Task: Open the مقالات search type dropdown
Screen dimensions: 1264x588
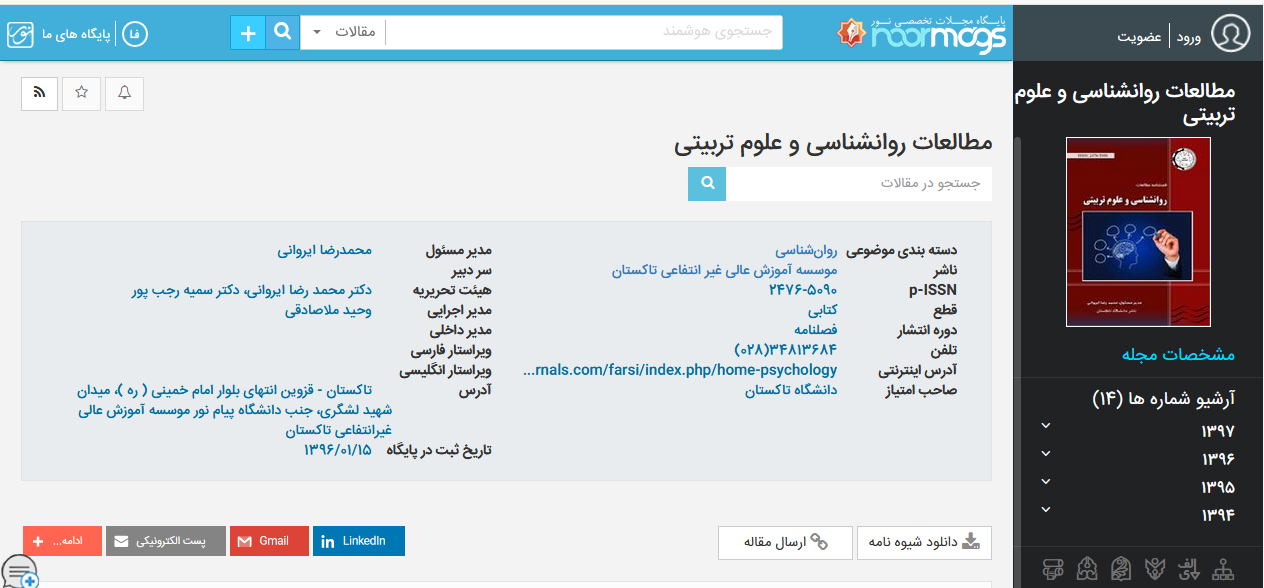Action: pos(343,32)
